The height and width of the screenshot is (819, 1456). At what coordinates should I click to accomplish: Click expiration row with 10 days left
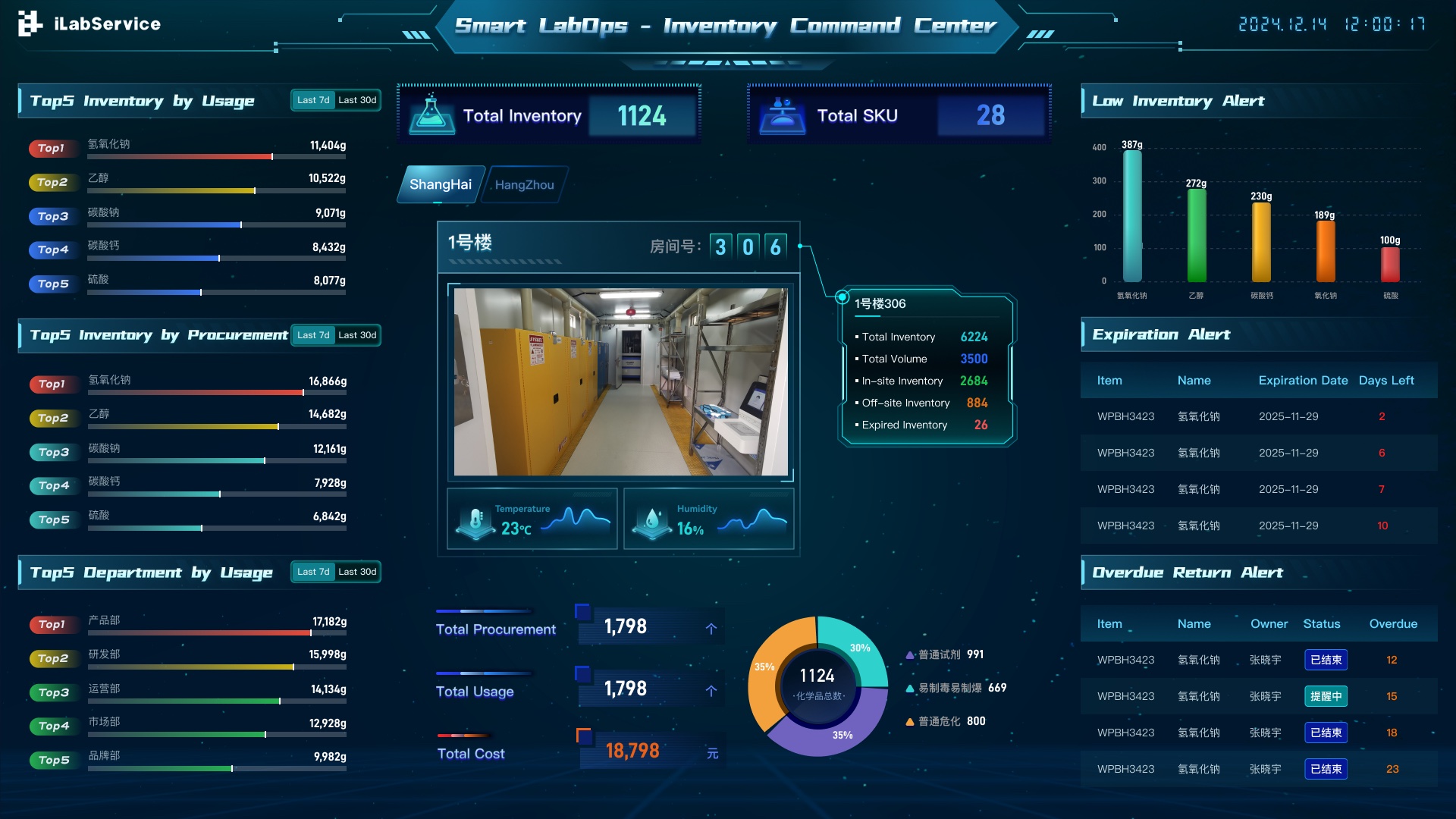pos(1259,526)
